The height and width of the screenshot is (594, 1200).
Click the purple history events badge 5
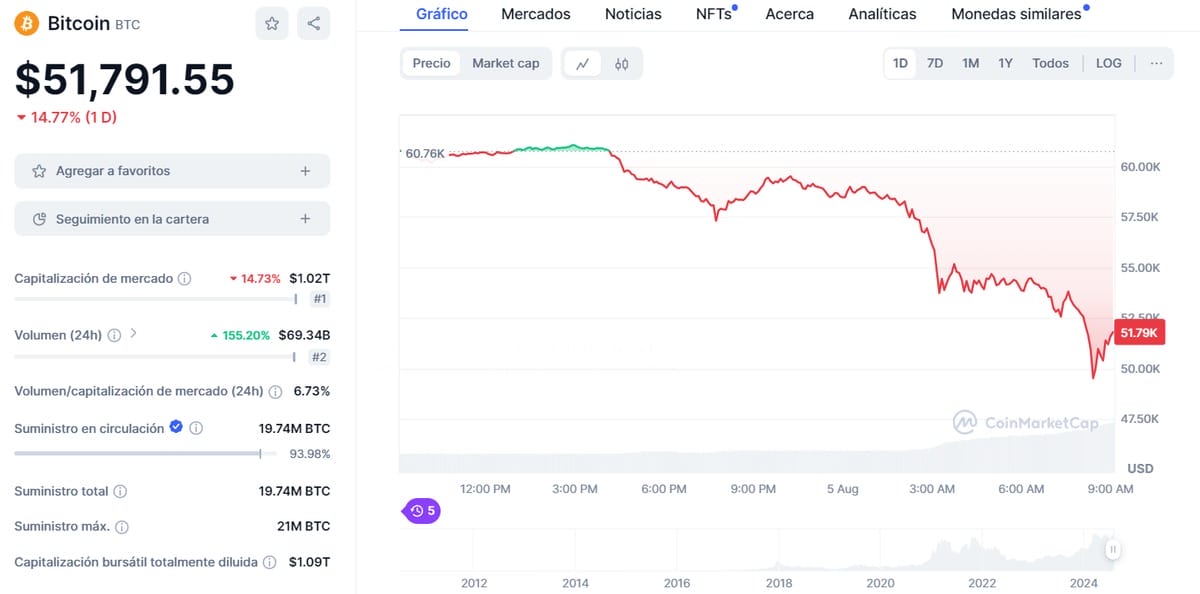[422, 511]
